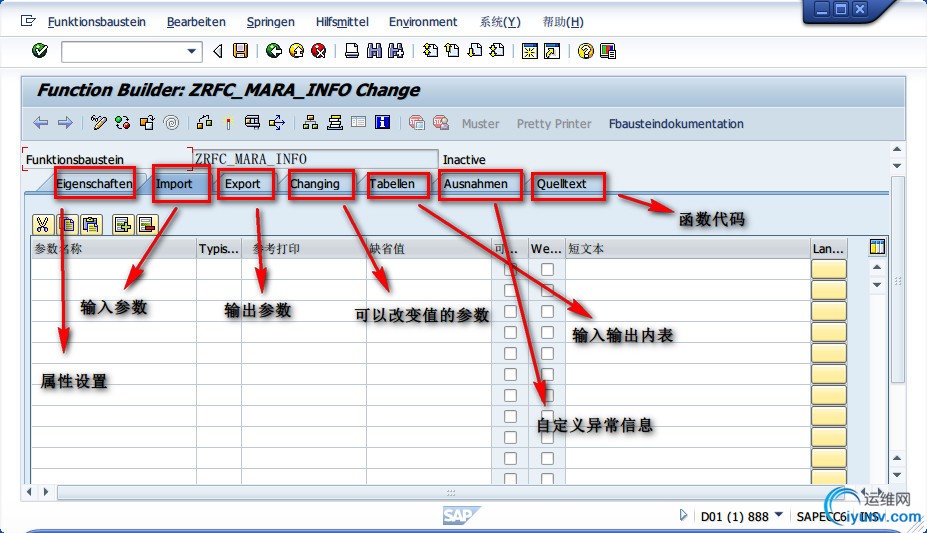Expand status bar with the triangle arrow
Viewport: 927px width, 533px height.
tap(683, 515)
